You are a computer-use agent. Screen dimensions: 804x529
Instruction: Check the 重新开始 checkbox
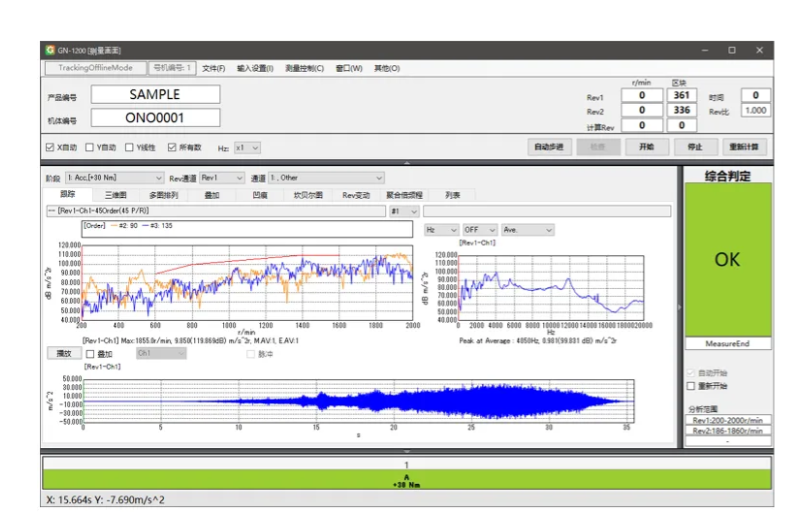(691, 385)
